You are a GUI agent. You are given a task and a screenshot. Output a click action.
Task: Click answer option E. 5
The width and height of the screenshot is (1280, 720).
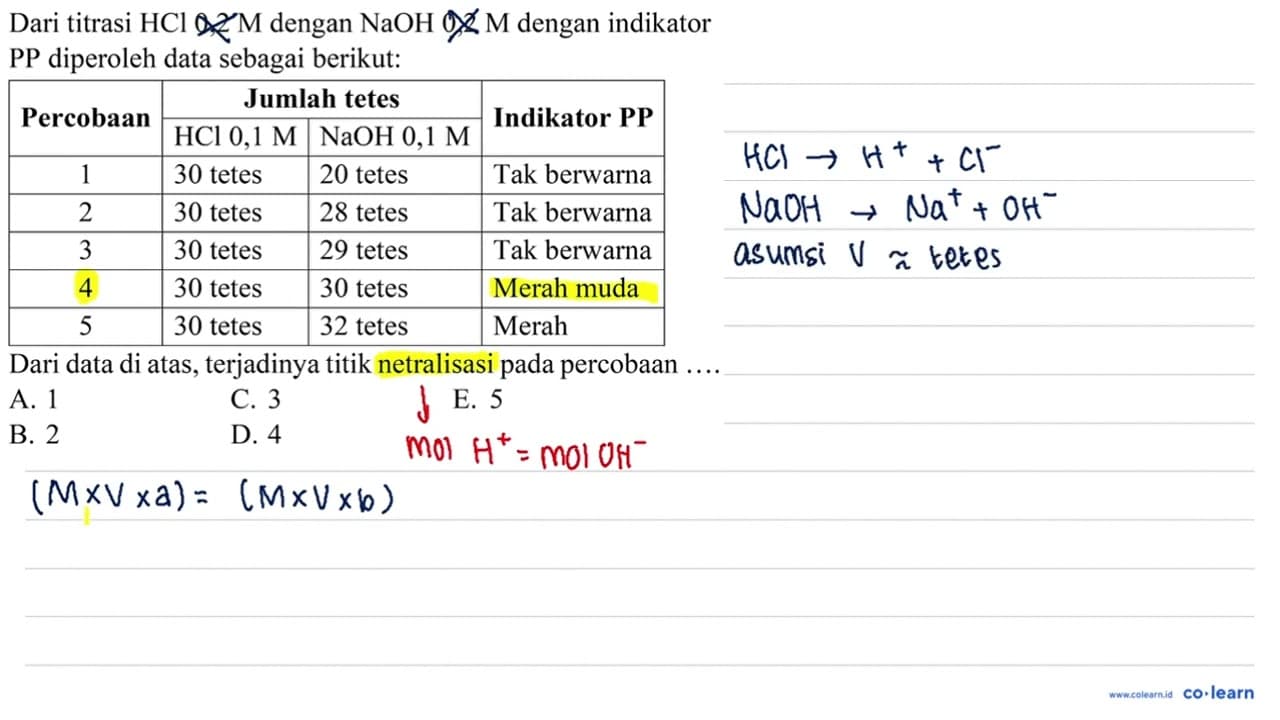pyautogui.click(x=478, y=399)
